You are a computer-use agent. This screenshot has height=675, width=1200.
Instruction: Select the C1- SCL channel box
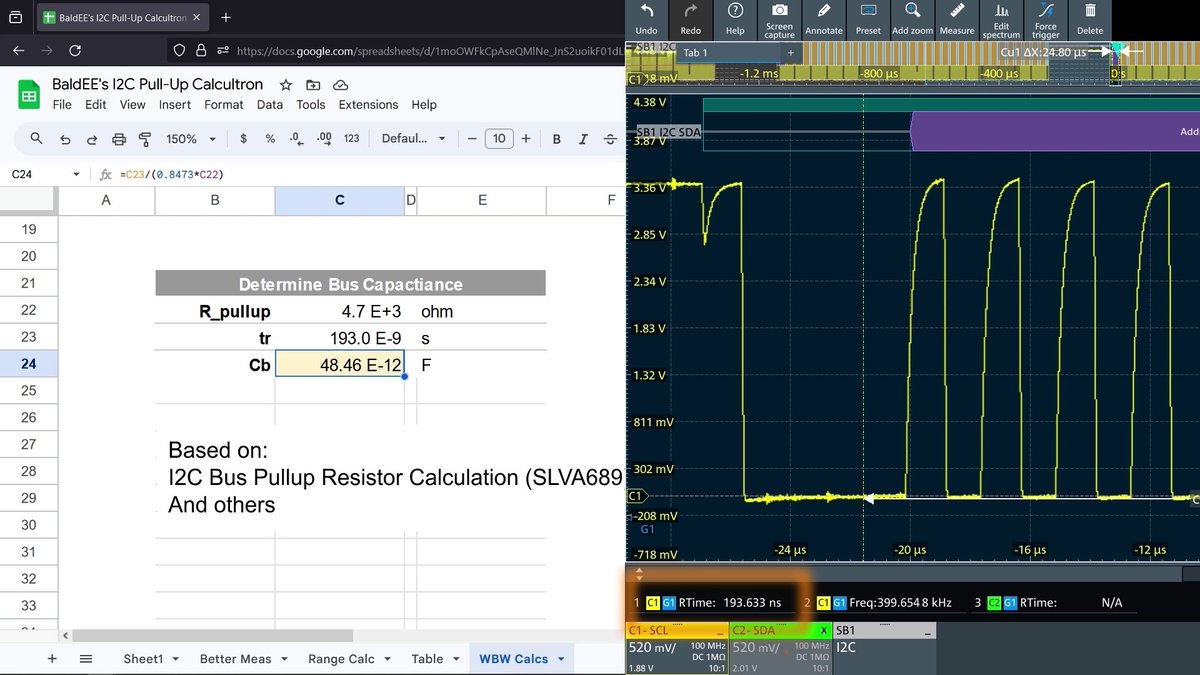point(675,648)
